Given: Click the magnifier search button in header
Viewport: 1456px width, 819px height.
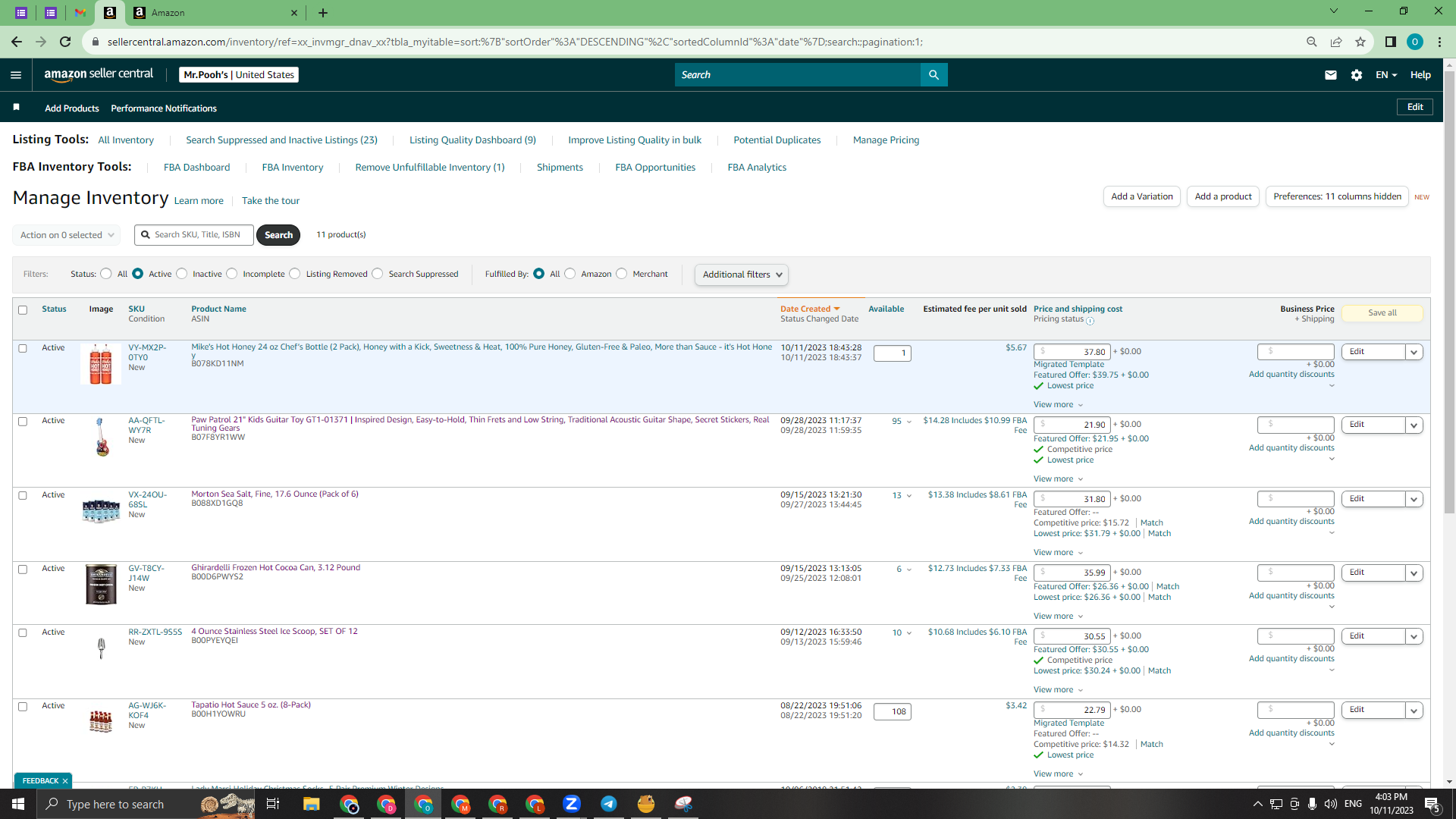Looking at the screenshot, I should click(934, 75).
